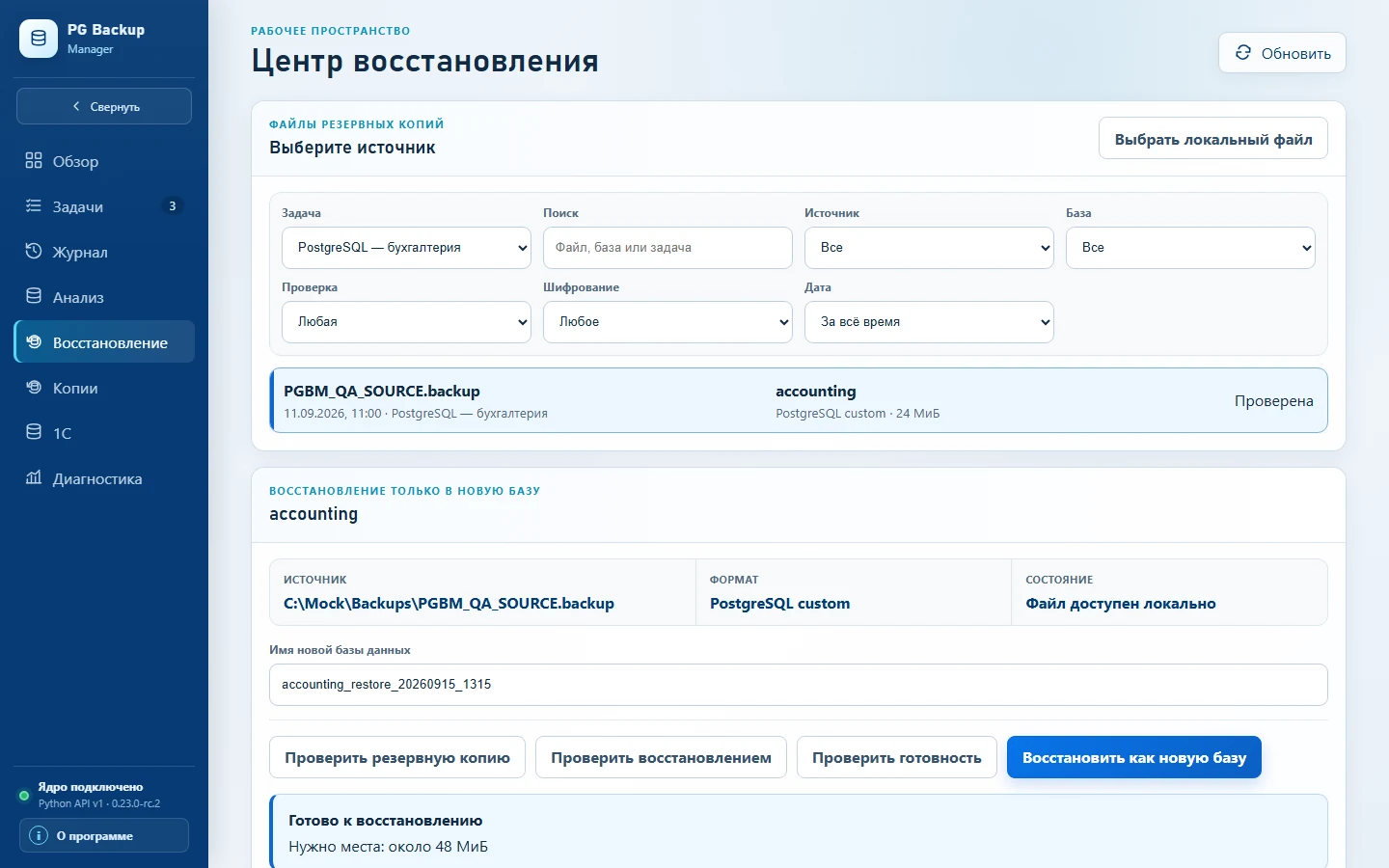Click Восстановить как новую базу
This screenshot has height=868, width=1389.
(x=1134, y=757)
